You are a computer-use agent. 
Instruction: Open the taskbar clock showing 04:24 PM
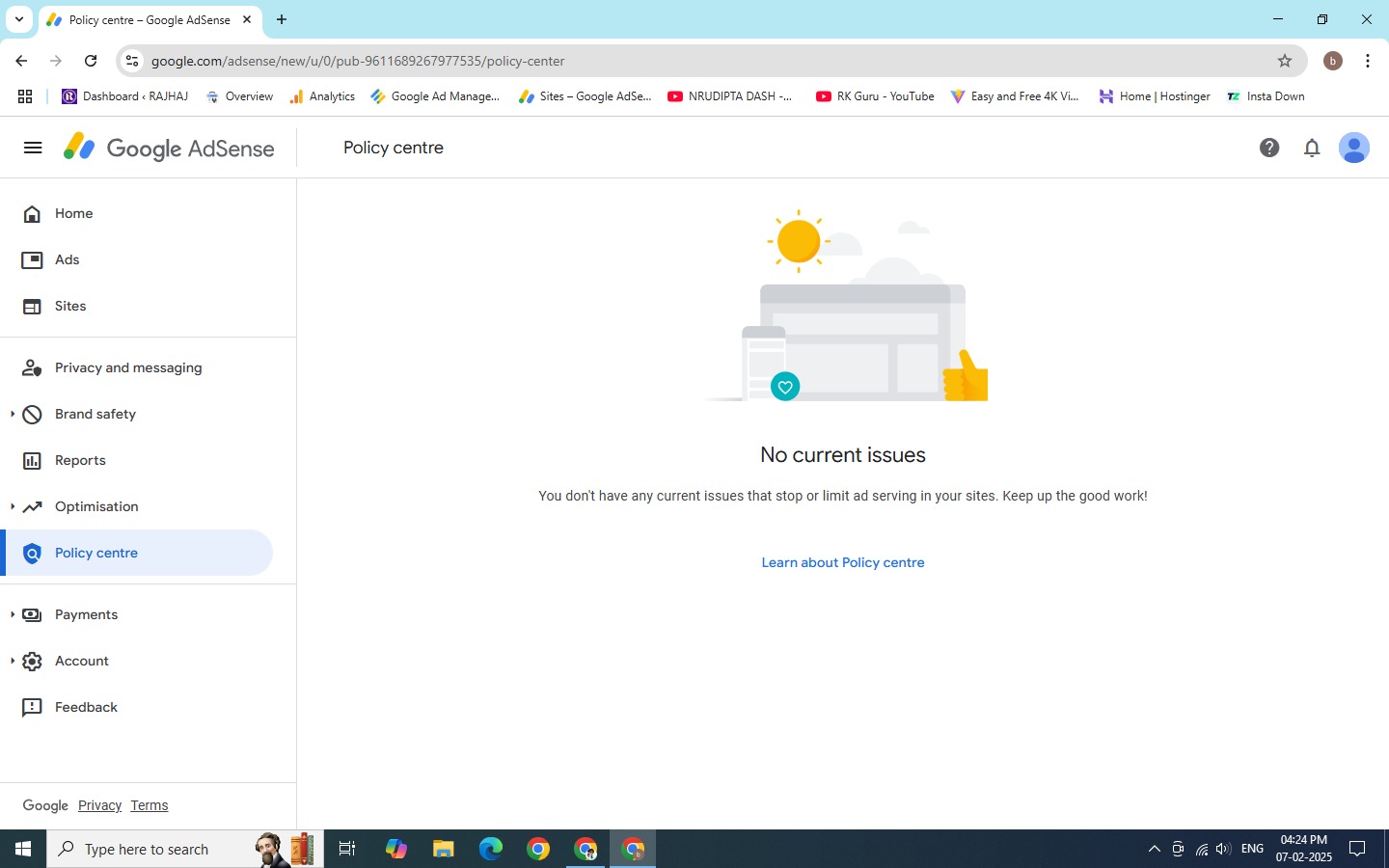pos(1304,849)
